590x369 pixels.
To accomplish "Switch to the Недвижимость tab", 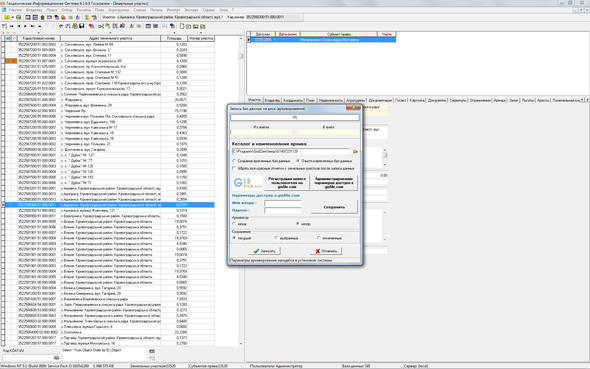I will tap(331, 100).
